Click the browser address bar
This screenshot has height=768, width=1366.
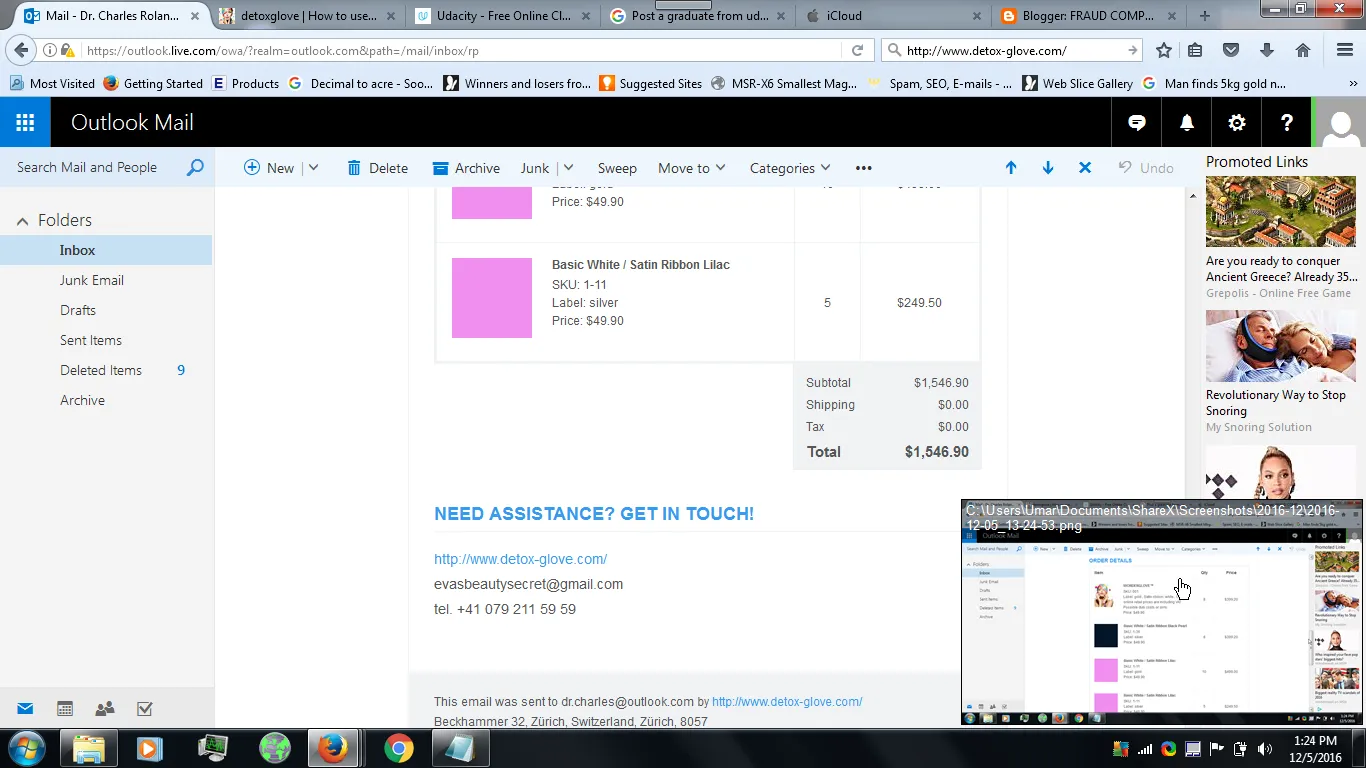[x=460, y=50]
